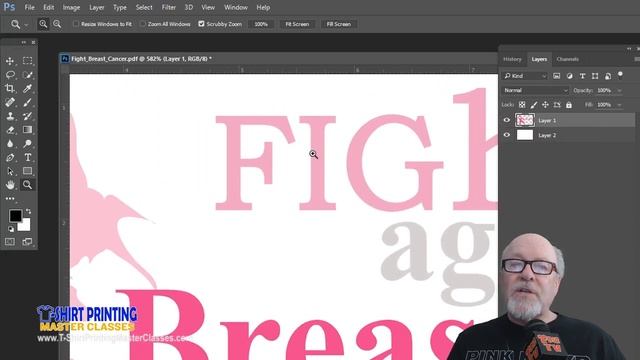Select the History Brush tool
Viewport: 640px width, 360px height.
pos(27,116)
